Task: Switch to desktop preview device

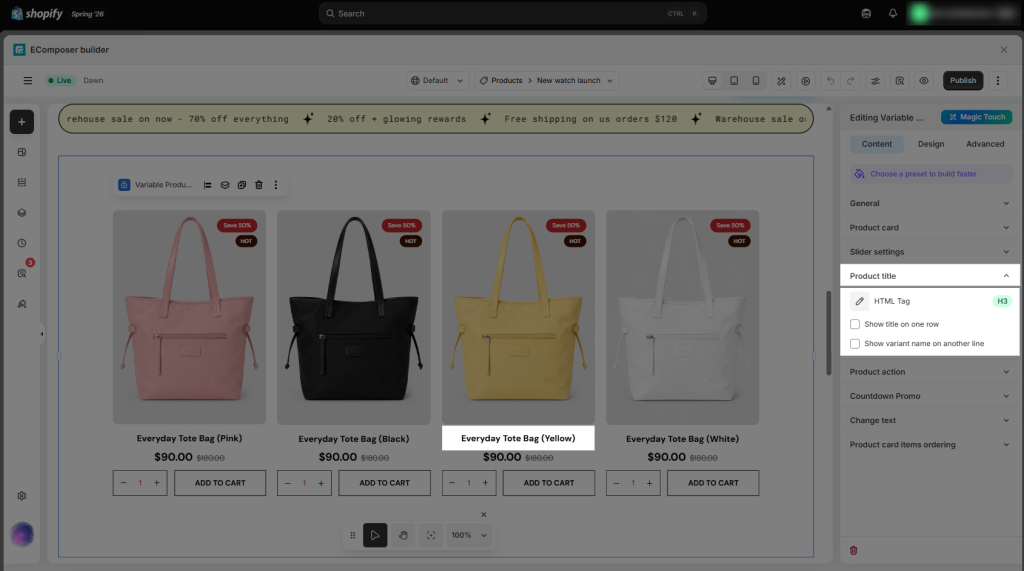Action: pos(712,80)
